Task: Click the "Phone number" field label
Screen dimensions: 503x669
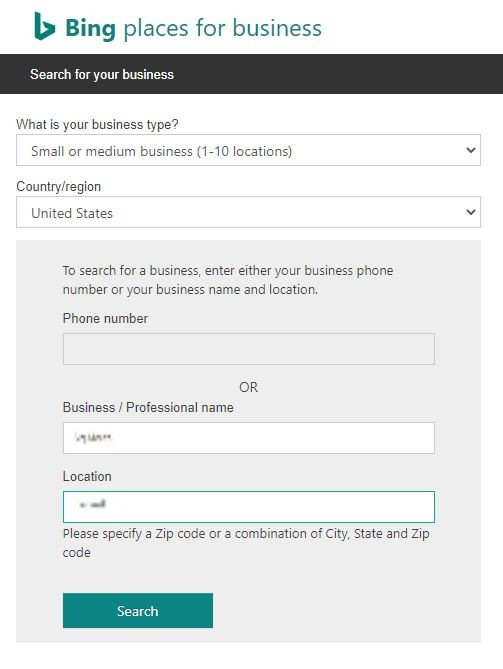Action: pos(105,318)
